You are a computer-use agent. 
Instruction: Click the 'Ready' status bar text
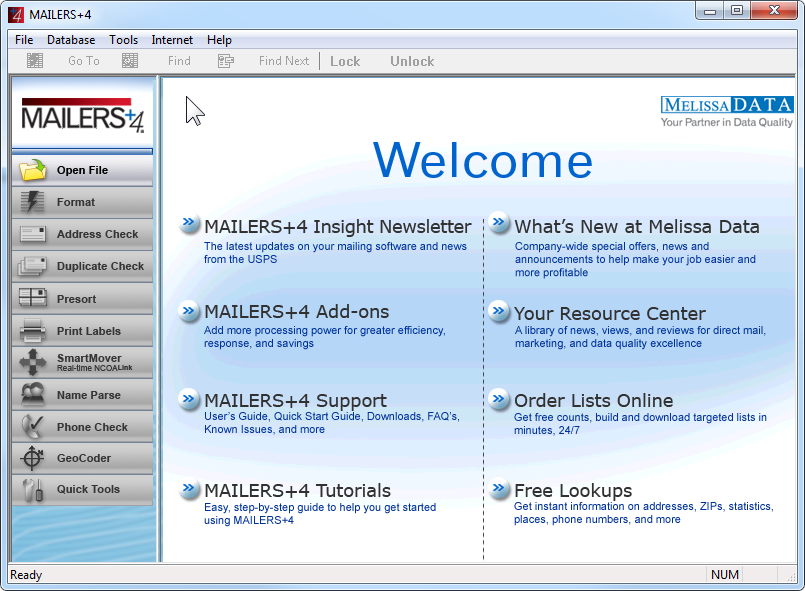pyautogui.click(x=26, y=575)
